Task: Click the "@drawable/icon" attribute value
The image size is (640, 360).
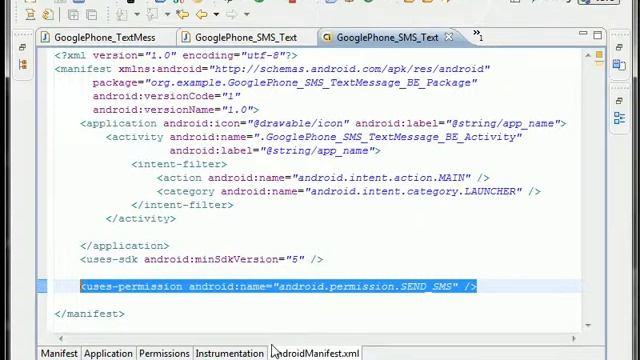Action: [x=298, y=123]
